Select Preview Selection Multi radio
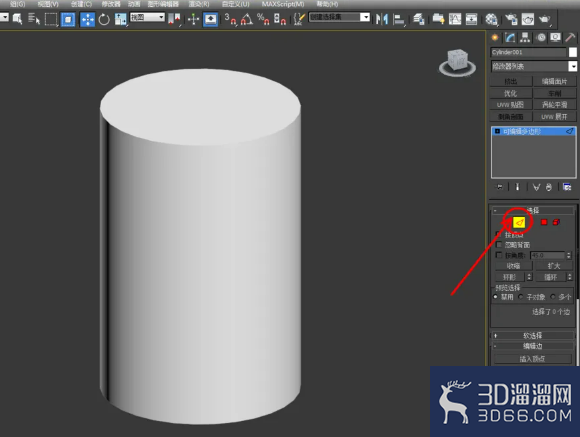This screenshot has width=580, height=437. pyautogui.click(x=553, y=297)
